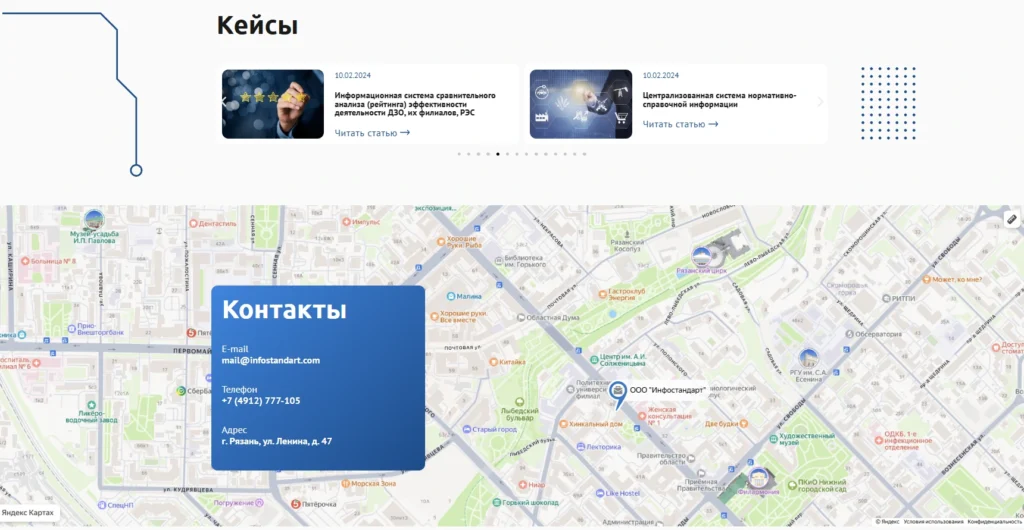Click the Информационная система сравнительного анализа title
The image size is (1024, 530).
click(x=415, y=104)
